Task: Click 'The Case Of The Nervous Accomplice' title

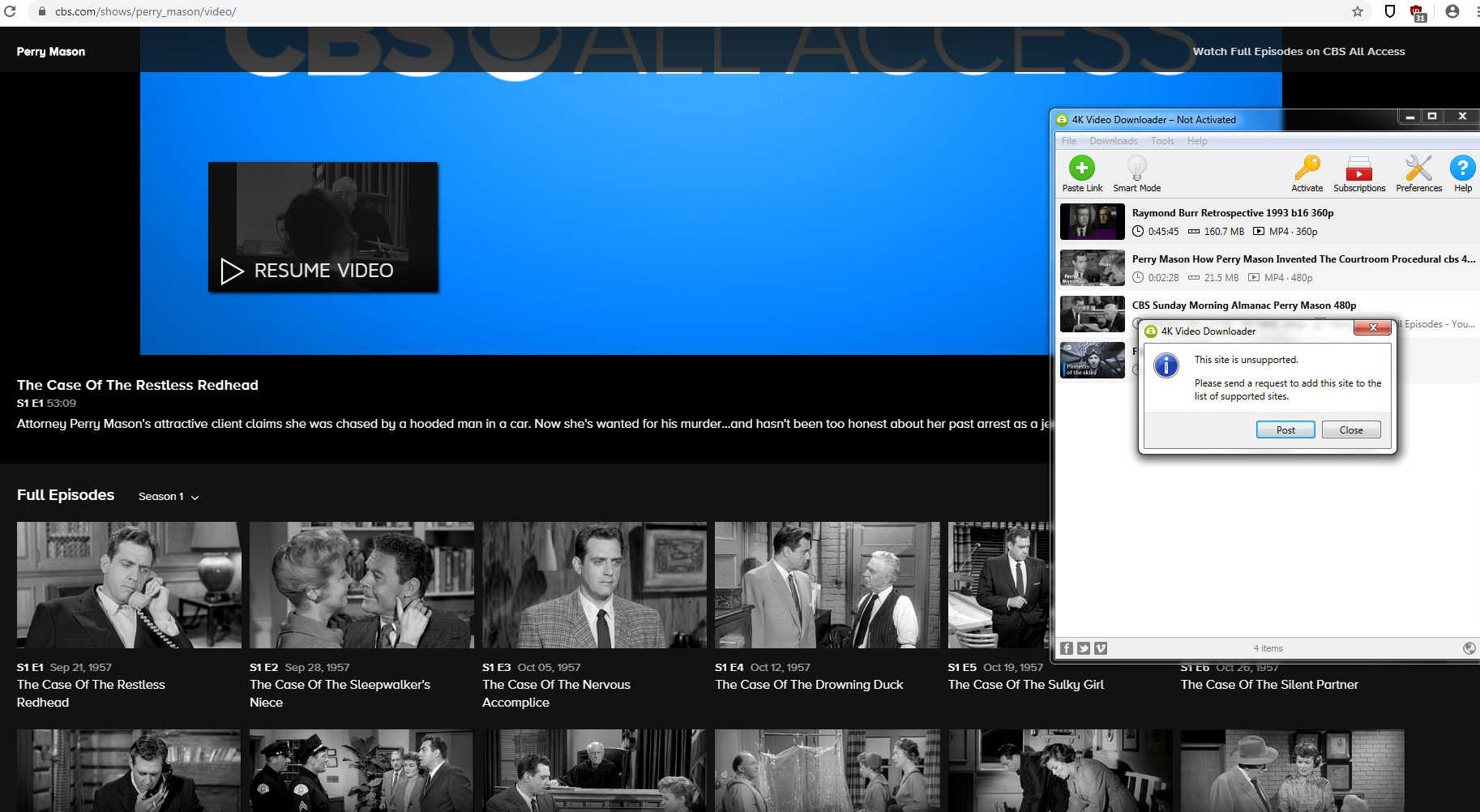Action: [x=556, y=694]
